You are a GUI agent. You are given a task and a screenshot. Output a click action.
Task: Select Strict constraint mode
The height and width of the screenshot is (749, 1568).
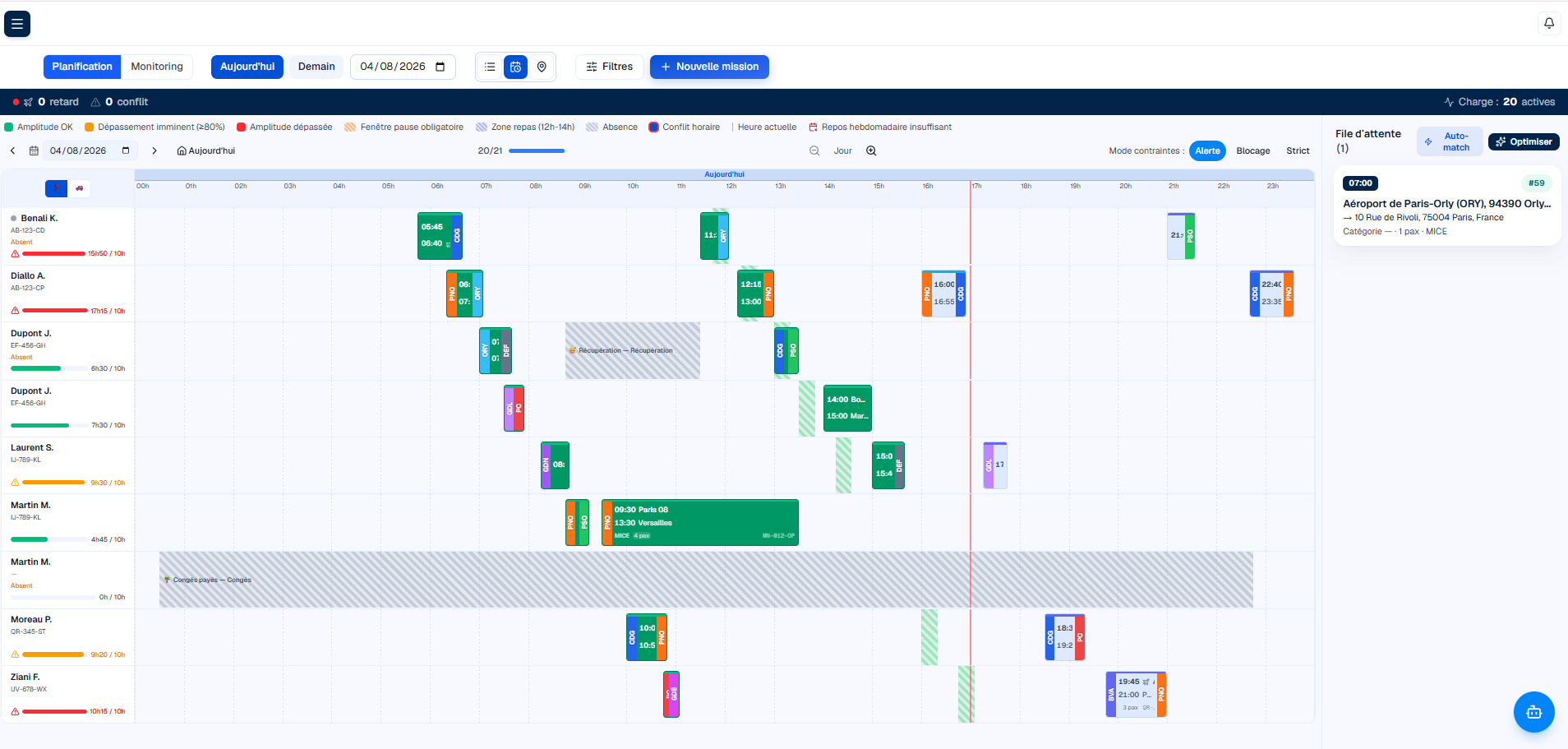1298,150
